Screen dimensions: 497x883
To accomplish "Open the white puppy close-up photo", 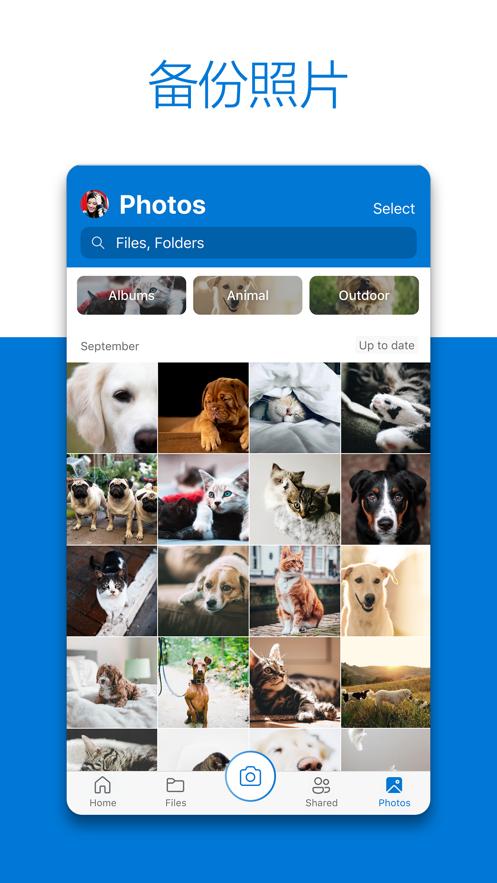I will 112,408.
